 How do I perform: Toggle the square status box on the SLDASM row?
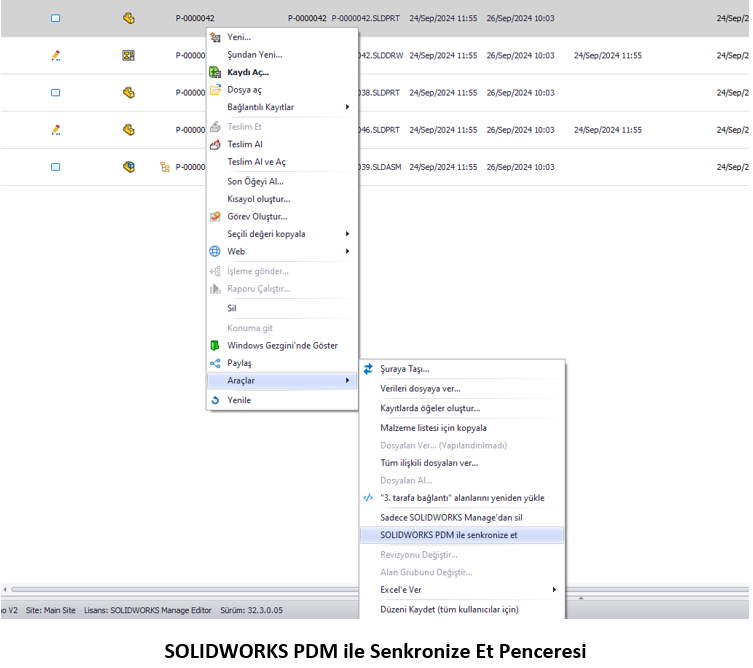pyautogui.click(x=56, y=167)
